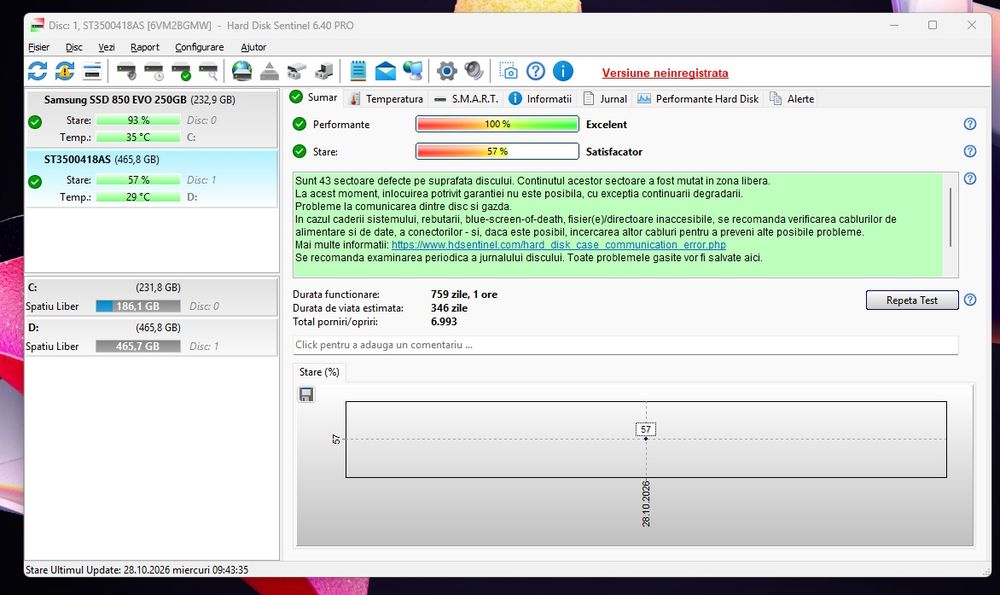Click the Performante 100 % progress bar

coord(497,124)
